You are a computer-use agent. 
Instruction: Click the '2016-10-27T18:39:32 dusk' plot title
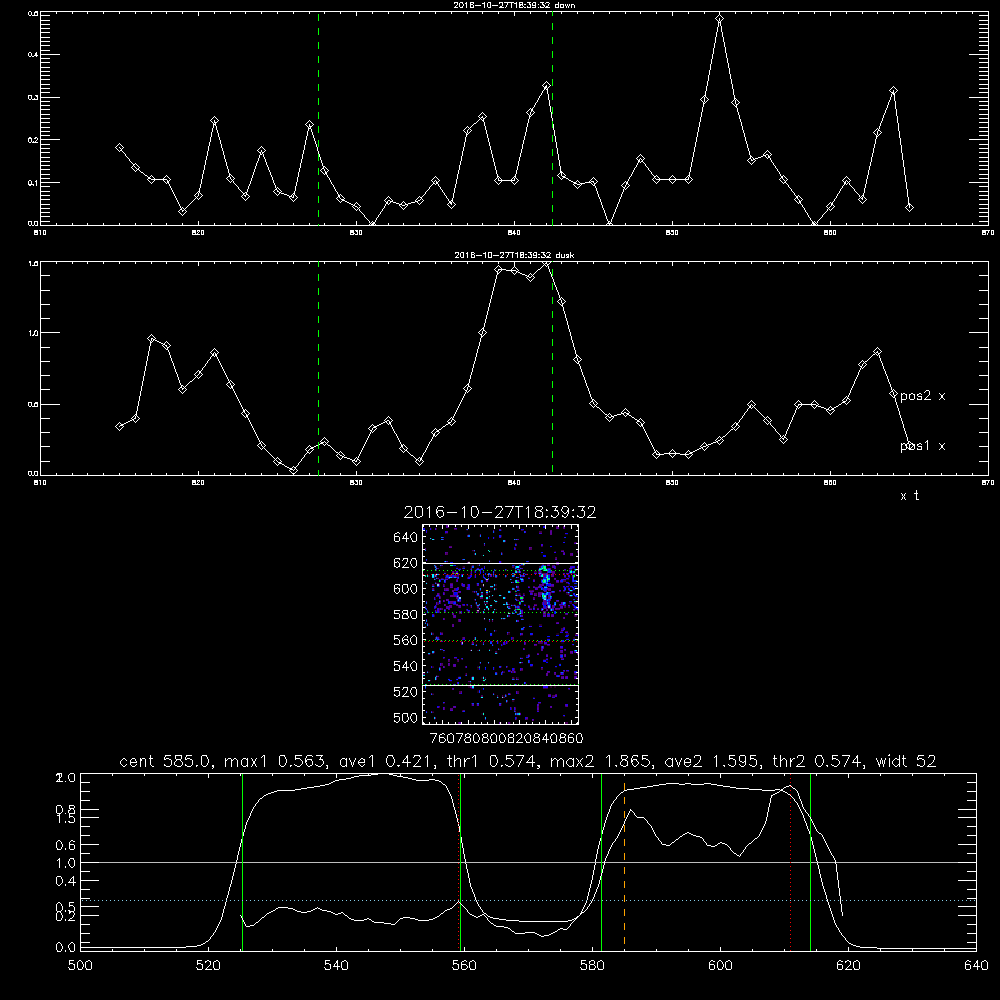point(514,255)
